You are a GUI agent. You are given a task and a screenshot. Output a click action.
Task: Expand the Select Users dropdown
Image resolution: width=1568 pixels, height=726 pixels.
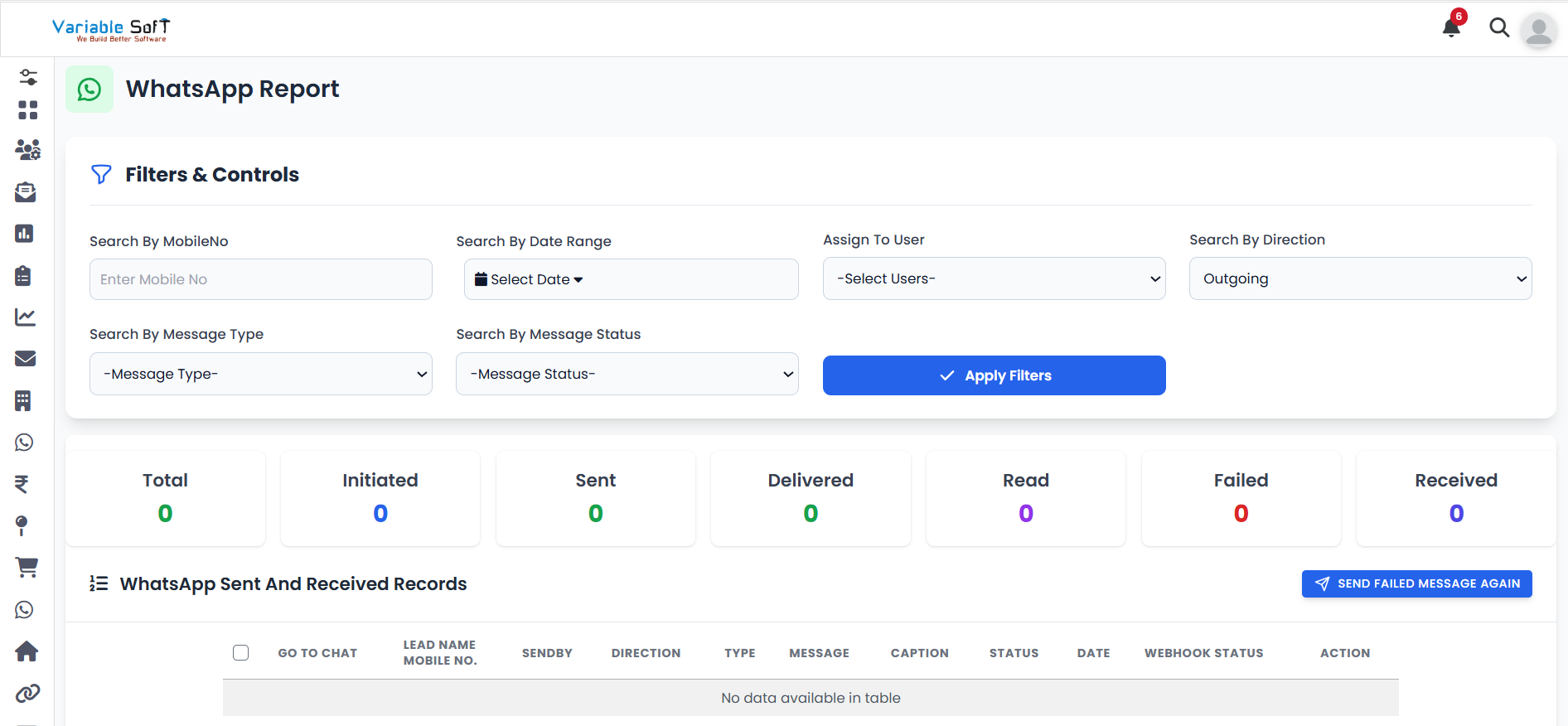pos(994,279)
